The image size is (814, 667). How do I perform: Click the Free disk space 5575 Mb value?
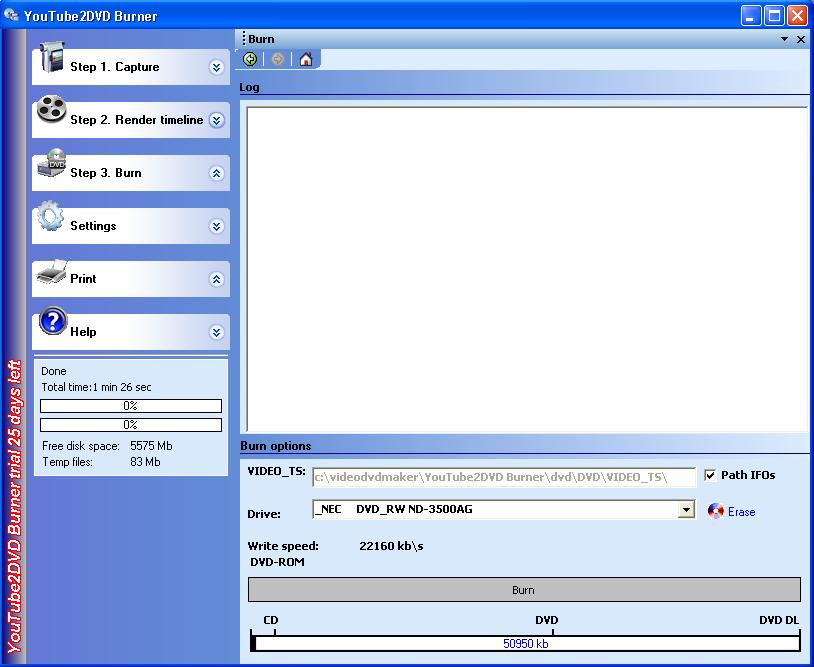[x=151, y=446]
